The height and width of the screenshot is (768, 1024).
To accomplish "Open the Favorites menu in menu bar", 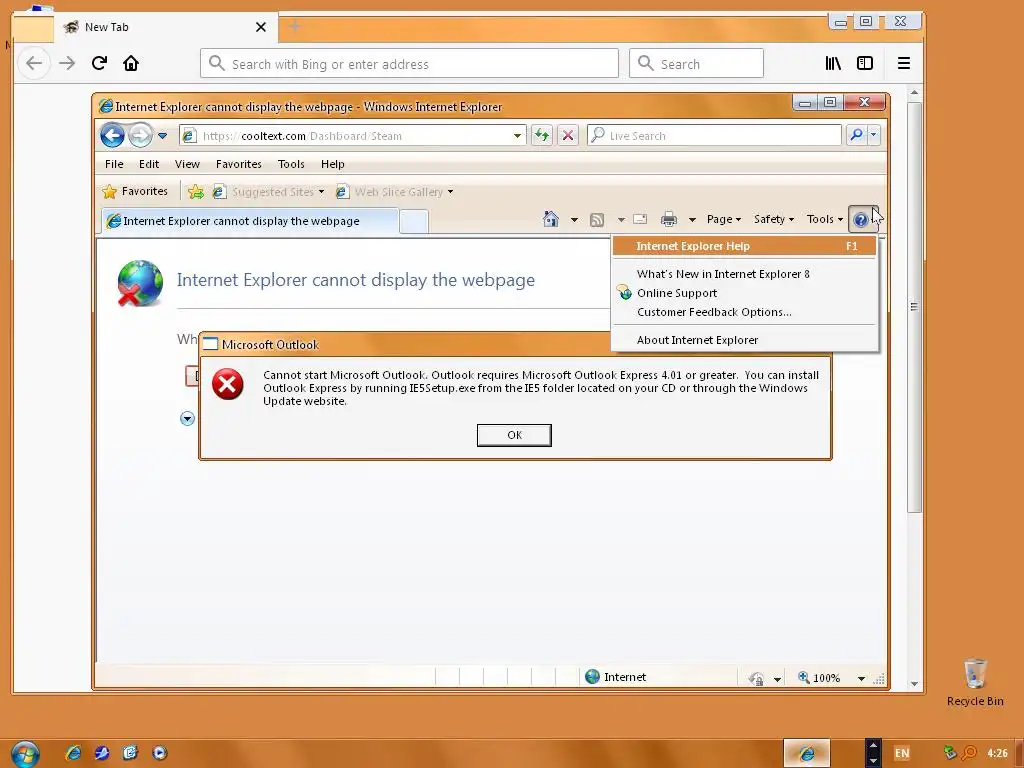I will (238, 164).
